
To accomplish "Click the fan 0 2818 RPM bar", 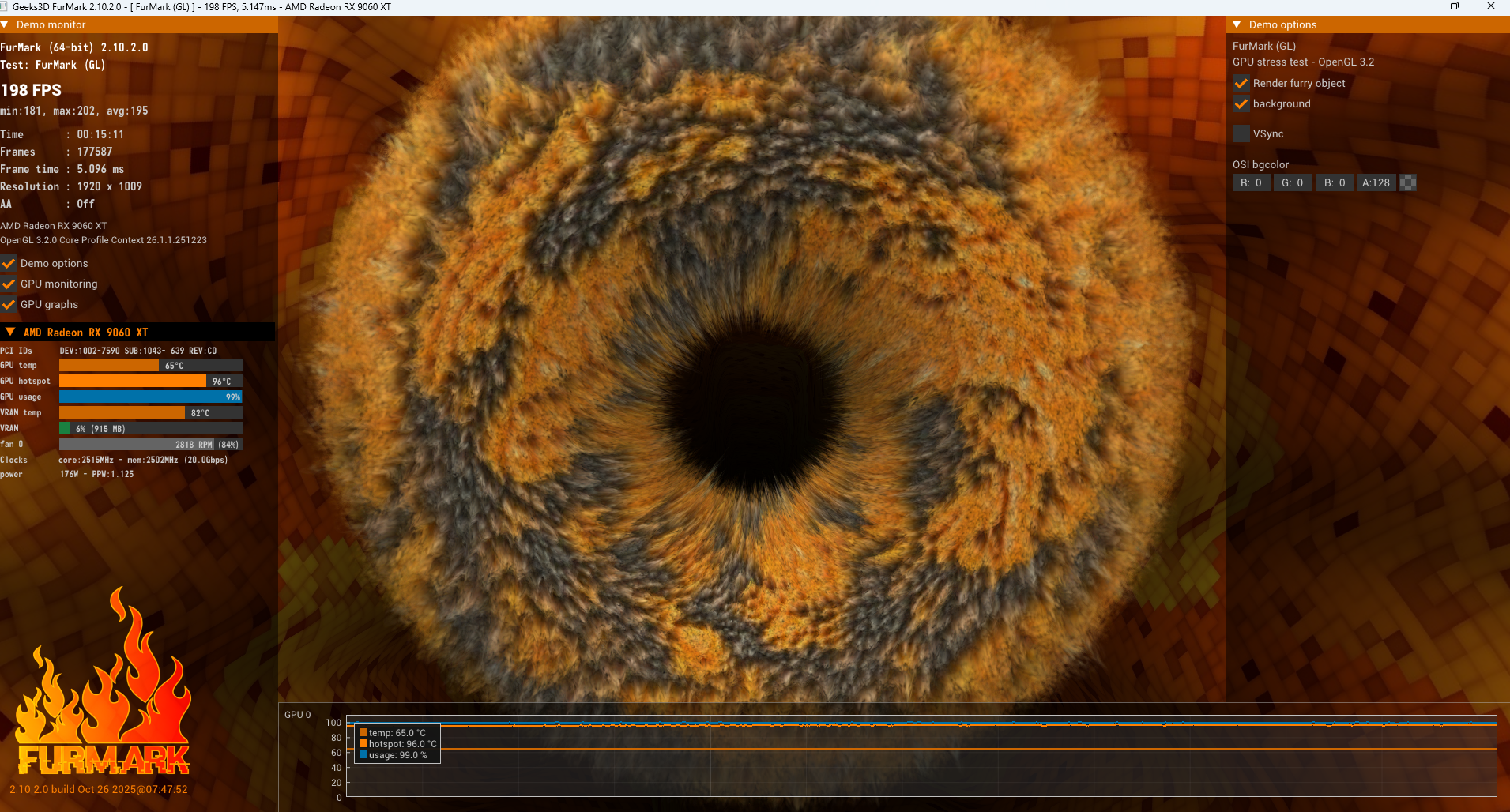I will [x=151, y=444].
